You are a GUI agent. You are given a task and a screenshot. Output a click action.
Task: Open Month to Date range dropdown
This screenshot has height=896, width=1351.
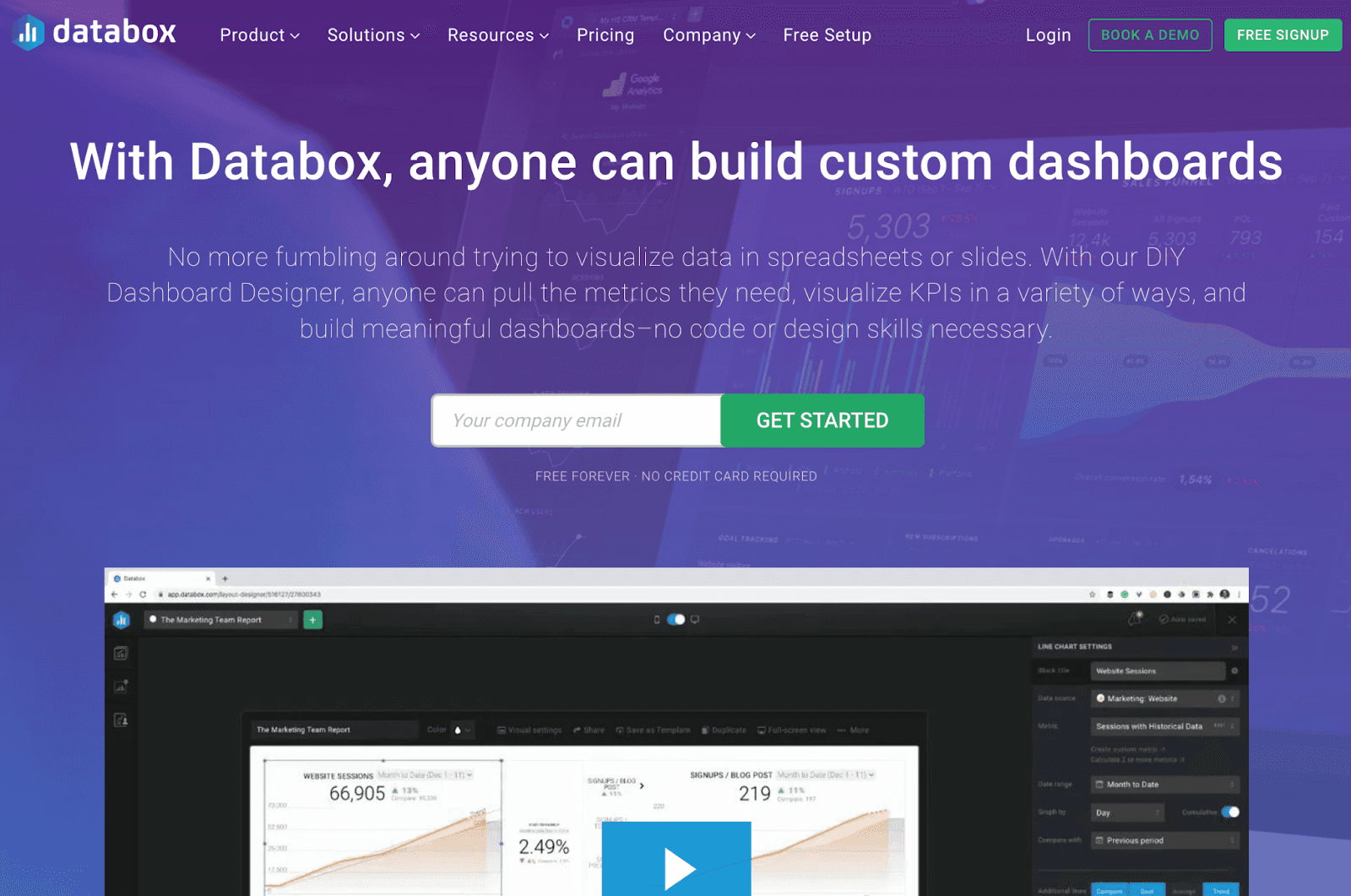tap(1164, 785)
